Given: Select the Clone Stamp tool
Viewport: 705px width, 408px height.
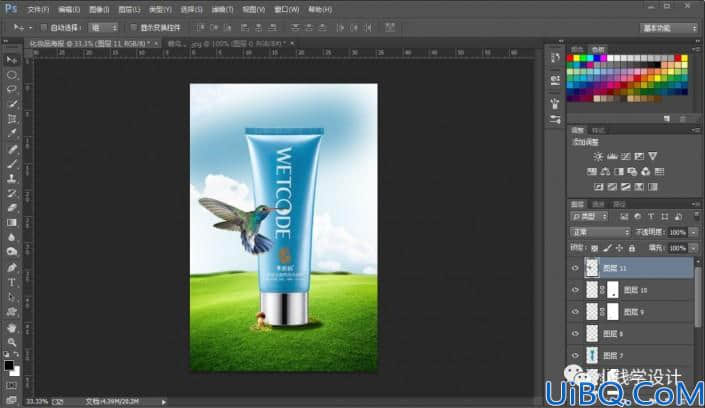Looking at the screenshot, I should coord(12,179).
